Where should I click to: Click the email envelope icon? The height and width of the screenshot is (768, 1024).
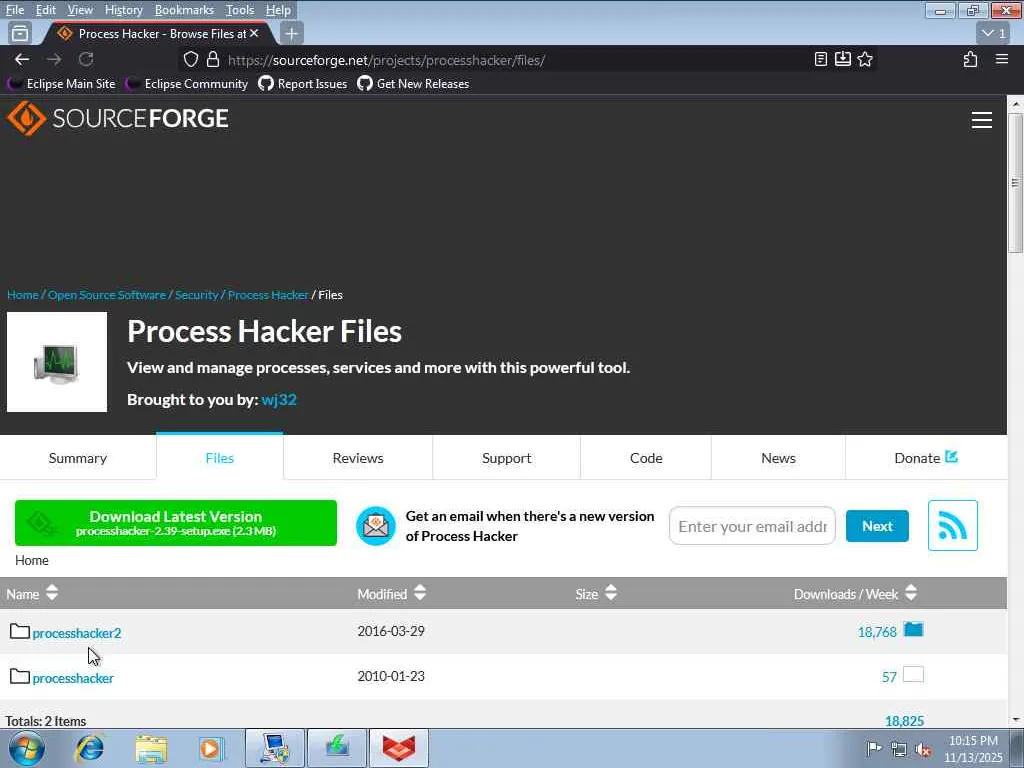click(x=376, y=526)
